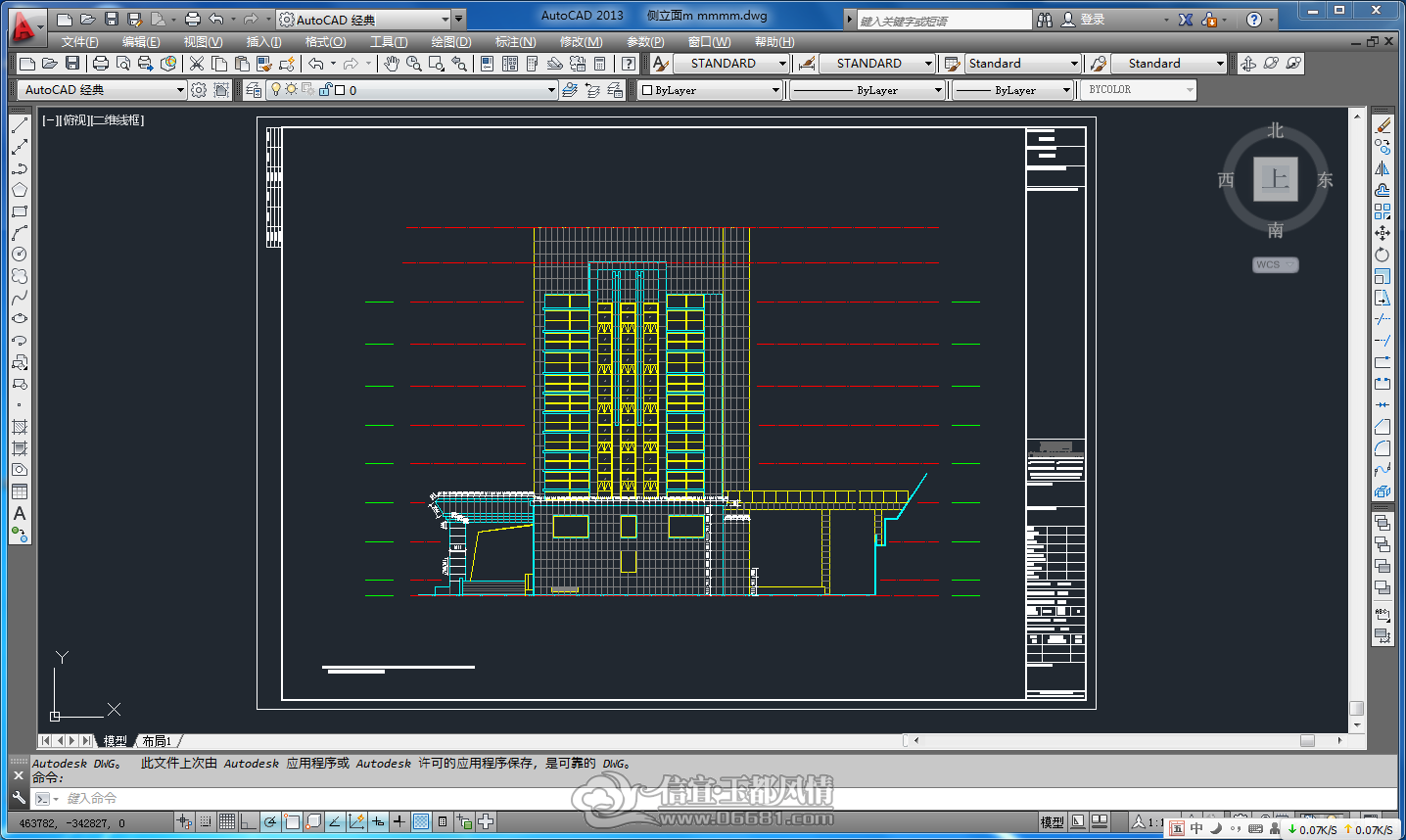Toggle Polar Tracking in the status bar

270,822
